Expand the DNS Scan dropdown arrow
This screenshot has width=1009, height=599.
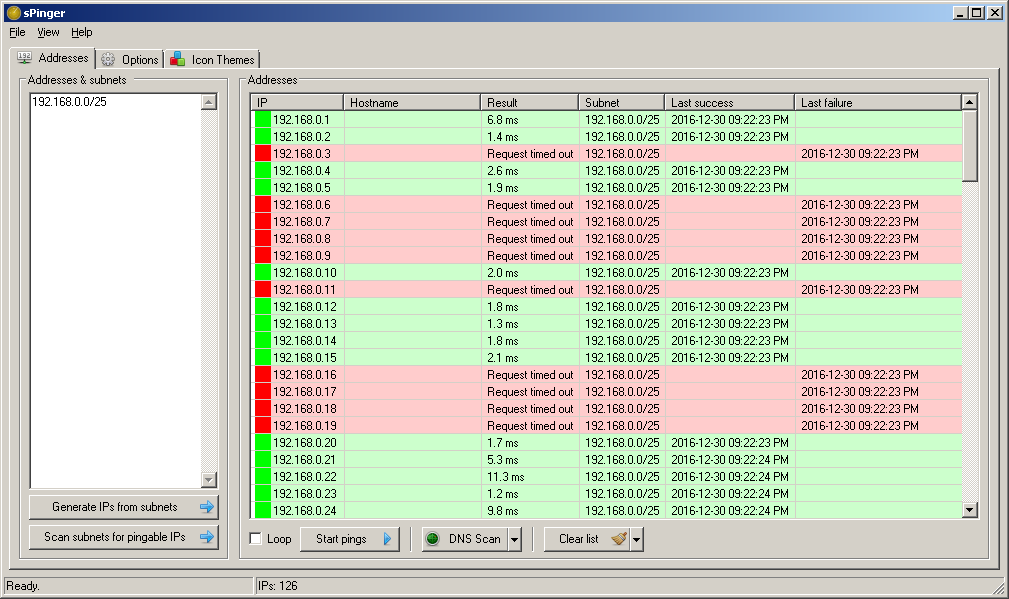pyautogui.click(x=515, y=539)
